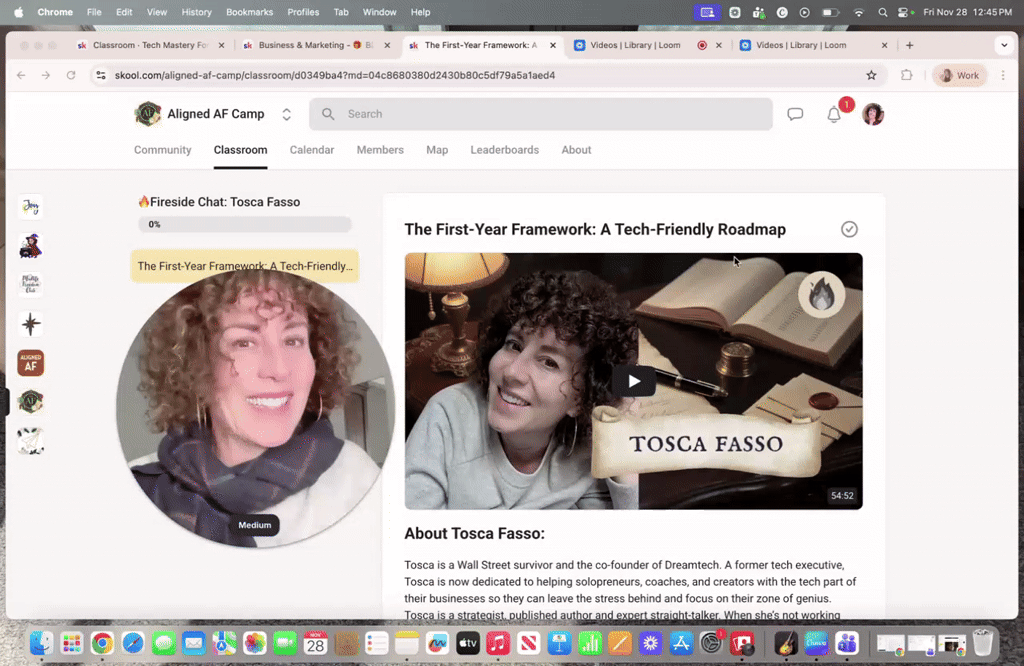Open the user profile avatar
Viewport: 1024px width, 666px height.
click(873, 114)
